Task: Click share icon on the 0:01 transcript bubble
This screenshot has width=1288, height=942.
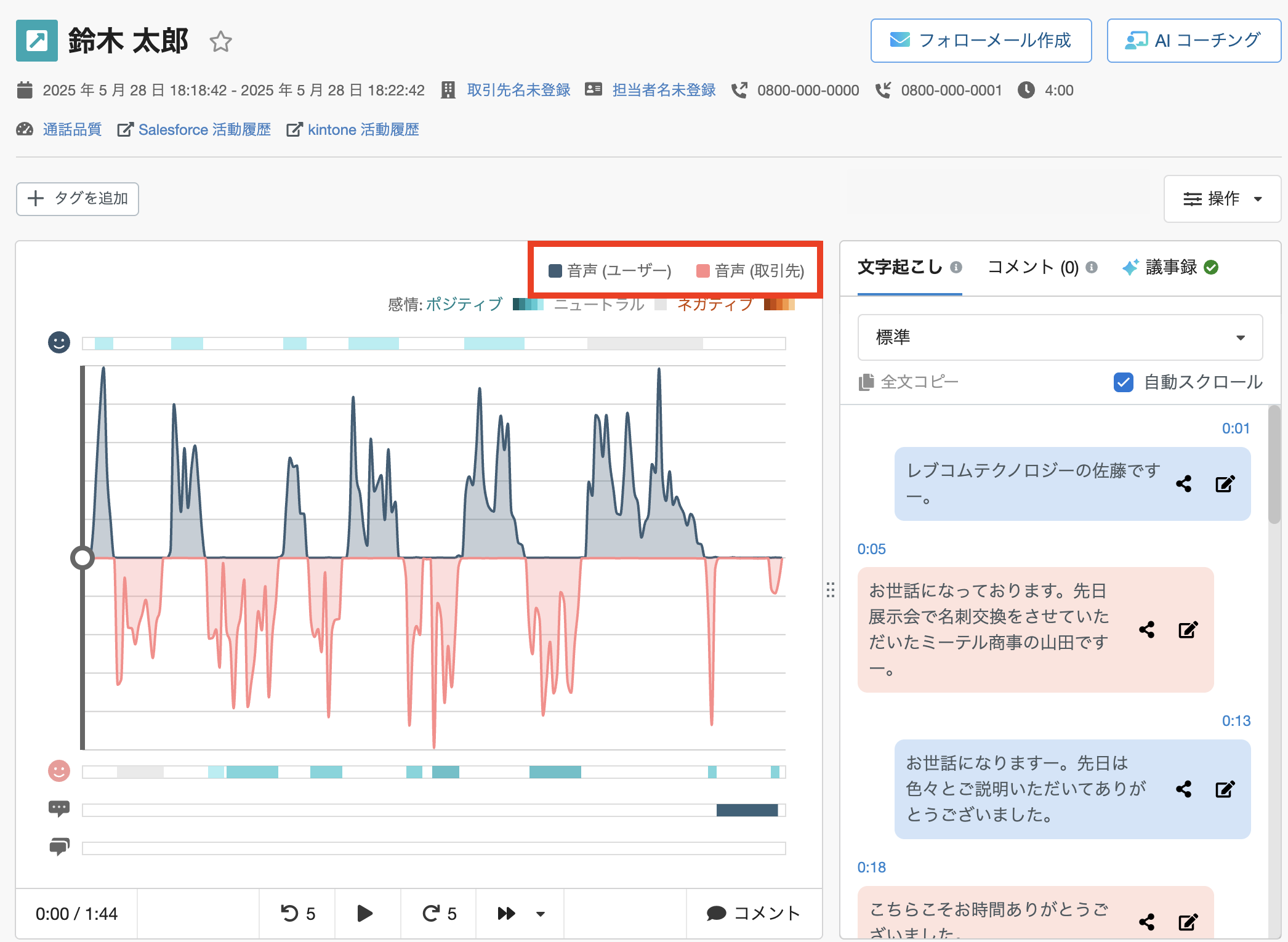Action: pos(1183,484)
